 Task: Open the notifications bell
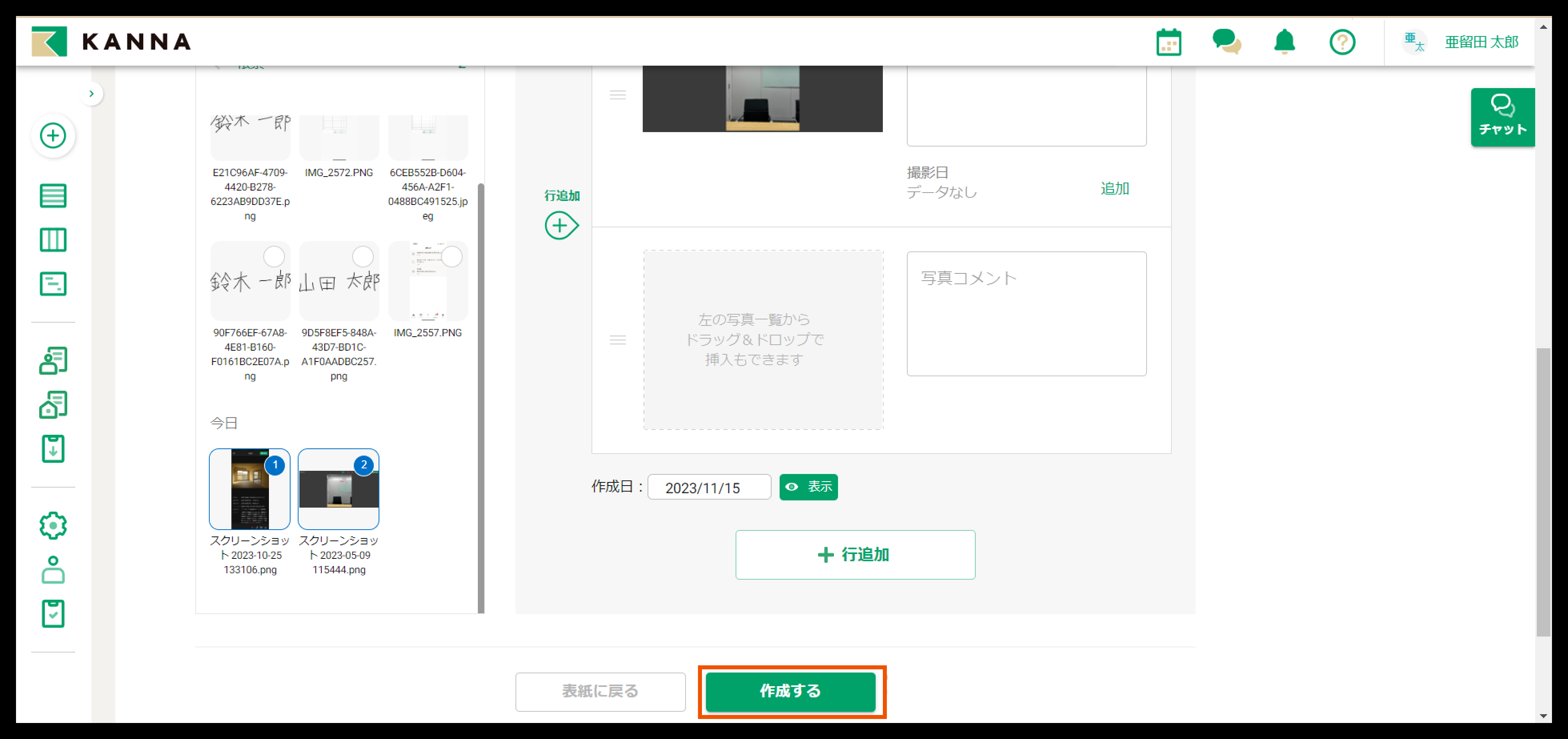point(1284,42)
